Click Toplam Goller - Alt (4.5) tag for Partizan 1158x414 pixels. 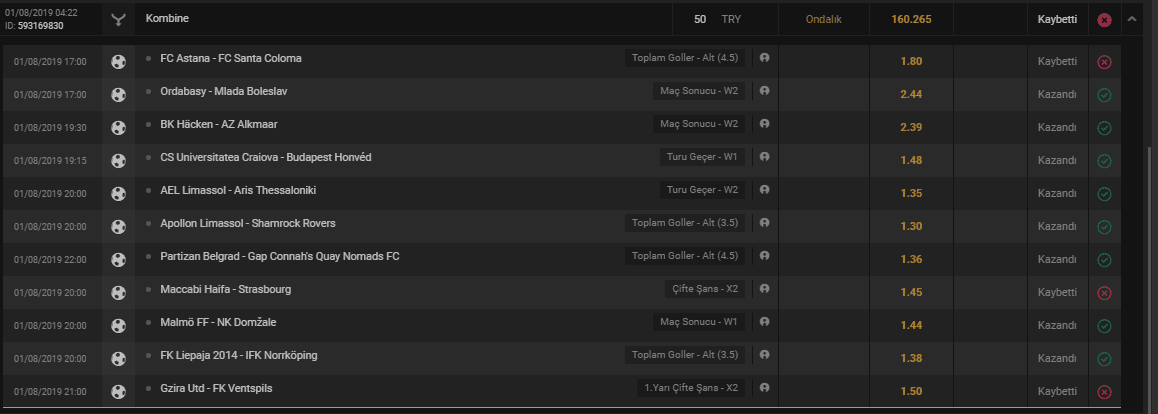point(685,256)
